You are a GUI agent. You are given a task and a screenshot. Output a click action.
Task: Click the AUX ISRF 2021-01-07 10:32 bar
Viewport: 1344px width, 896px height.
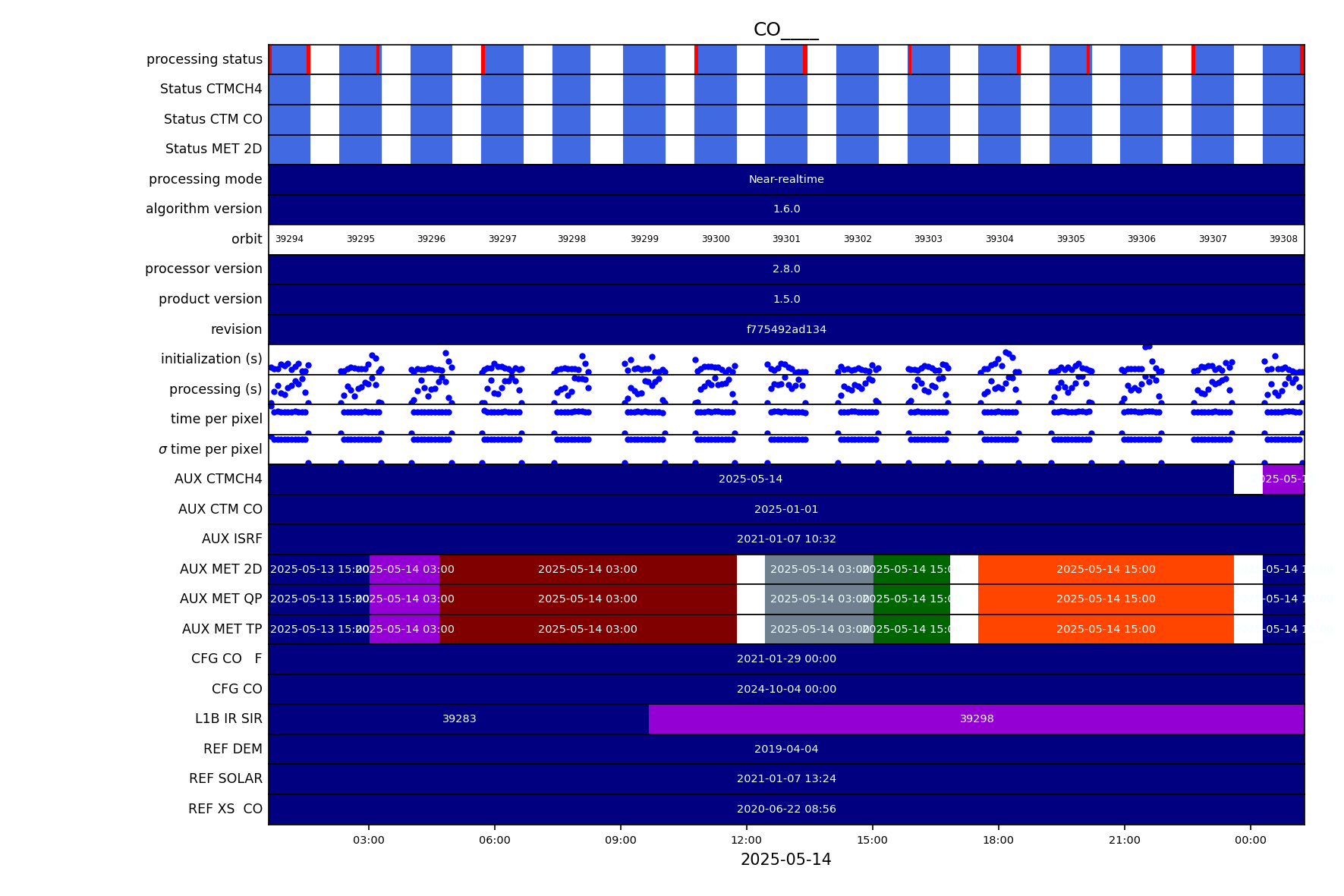click(786, 539)
